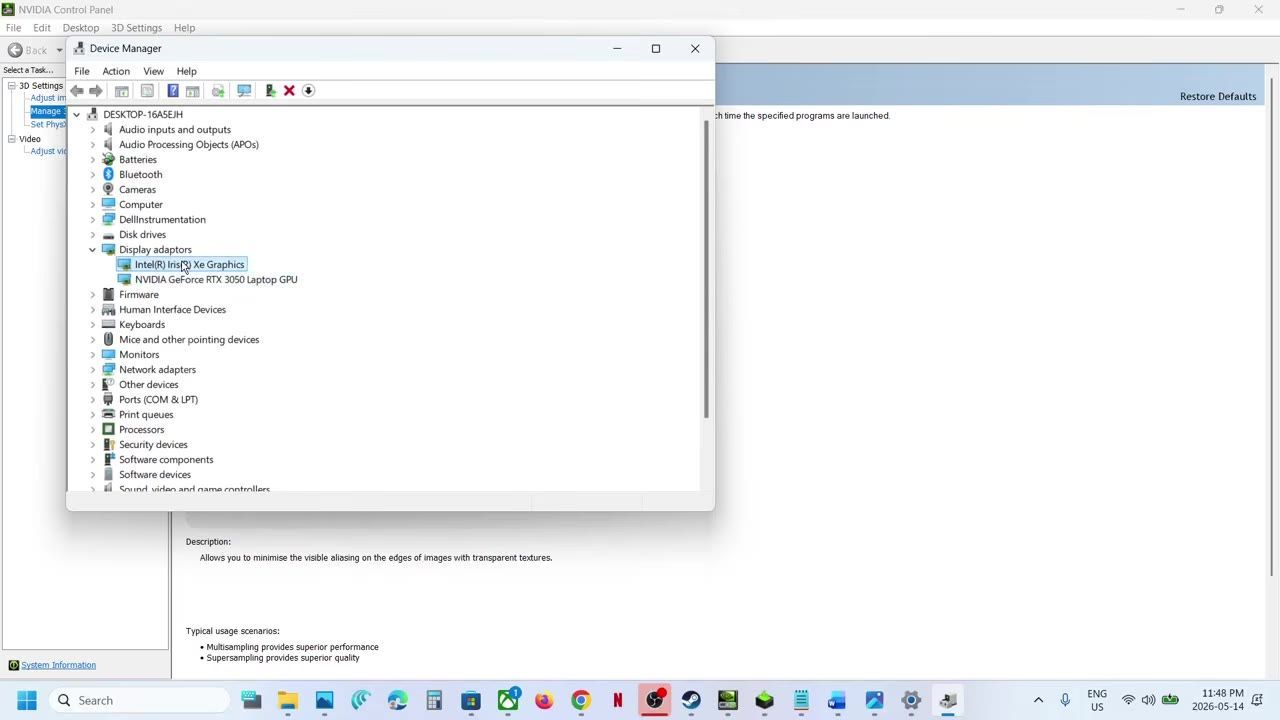Click the Back arrow in Device Manager toolbar
Image resolution: width=1280 pixels, height=720 pixels.
point(77,91)
